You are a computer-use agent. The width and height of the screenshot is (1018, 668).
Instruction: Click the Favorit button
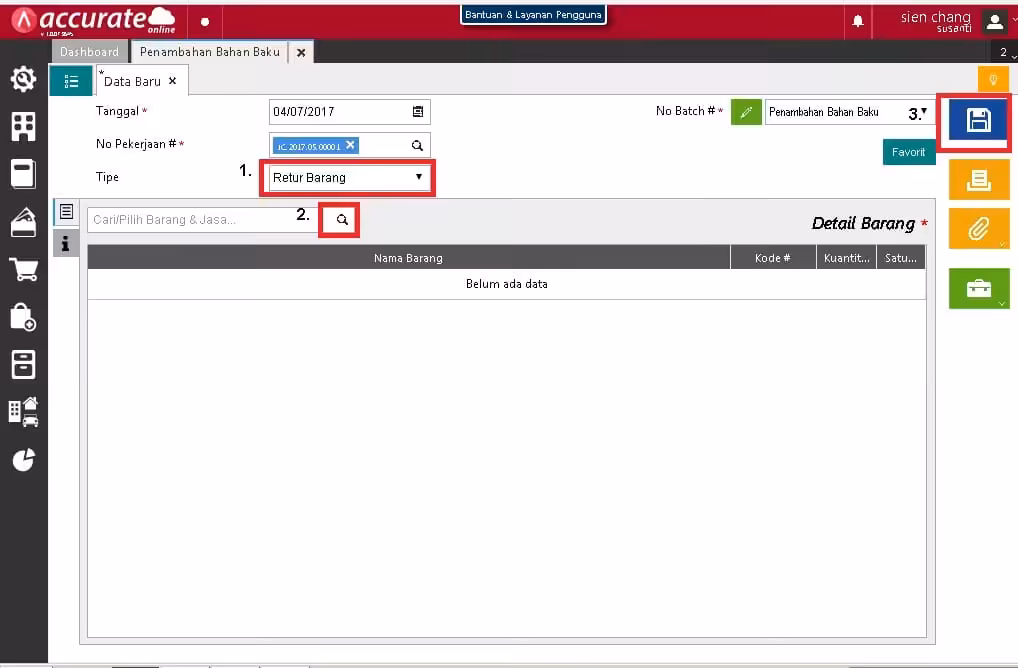[908, 152]
